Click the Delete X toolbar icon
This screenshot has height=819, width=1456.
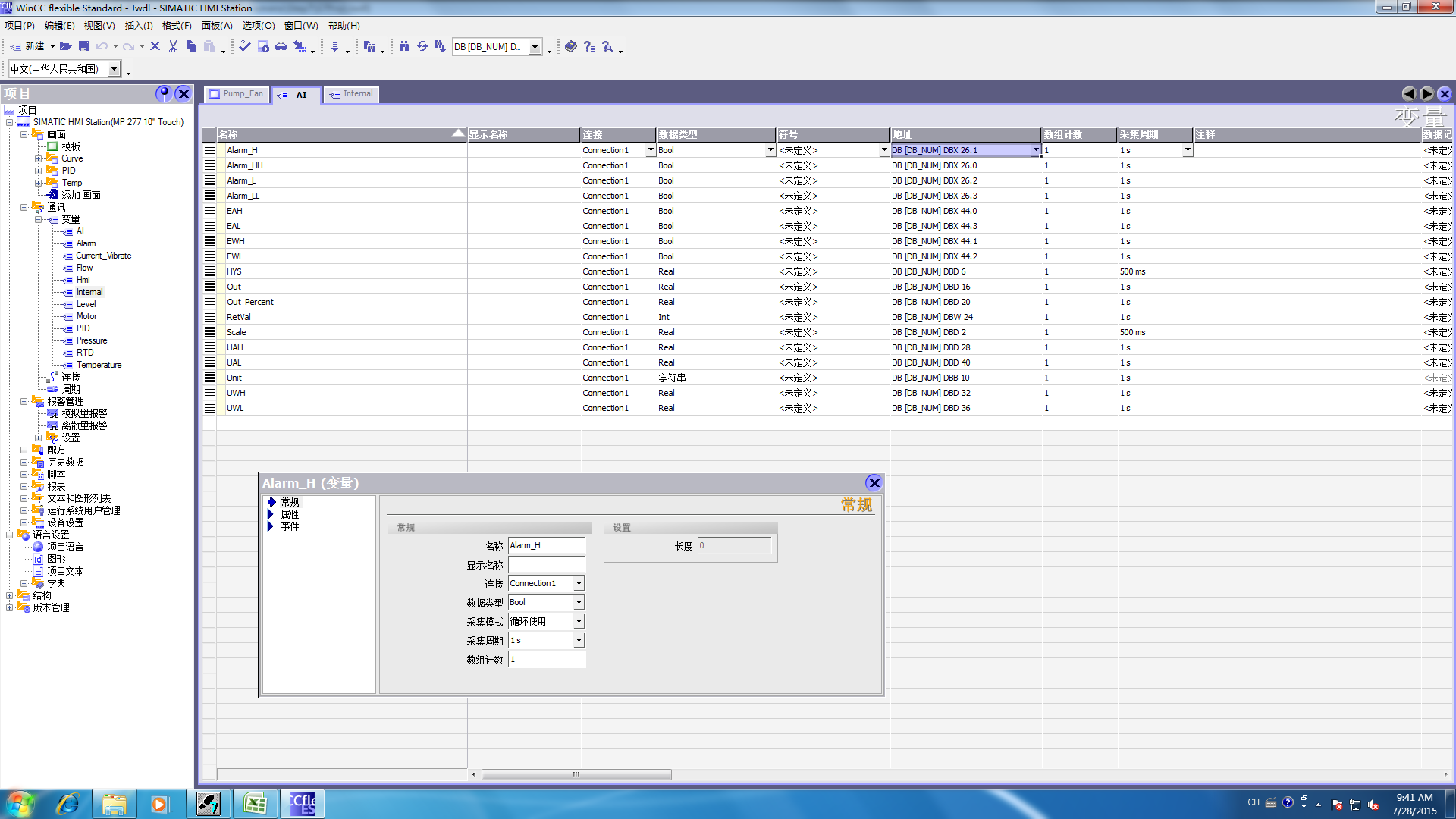[155, 47]
